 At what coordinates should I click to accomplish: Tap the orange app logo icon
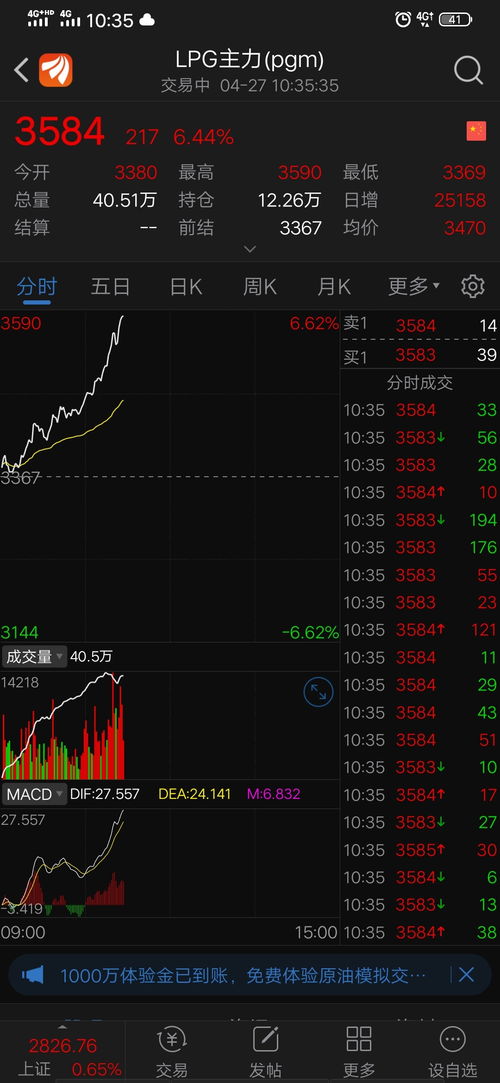tap(55, 70)
